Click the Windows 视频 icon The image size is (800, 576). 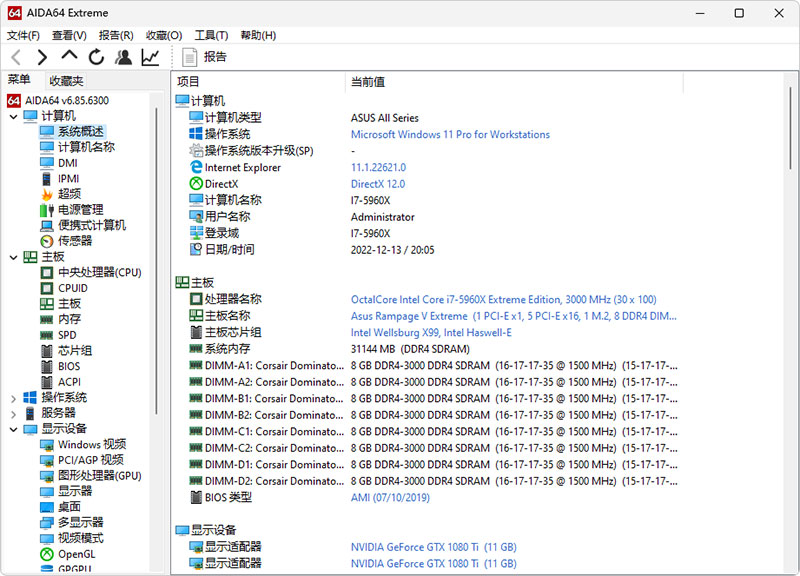tap(46, 445)
